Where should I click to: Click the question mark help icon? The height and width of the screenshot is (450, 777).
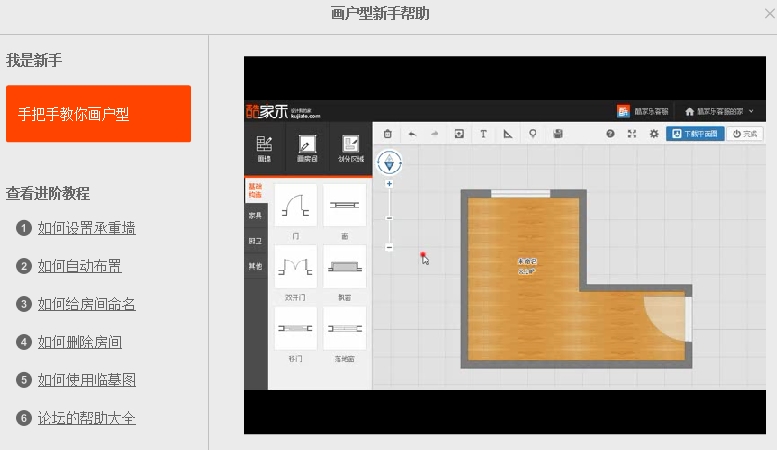click(x=610, y=134)
